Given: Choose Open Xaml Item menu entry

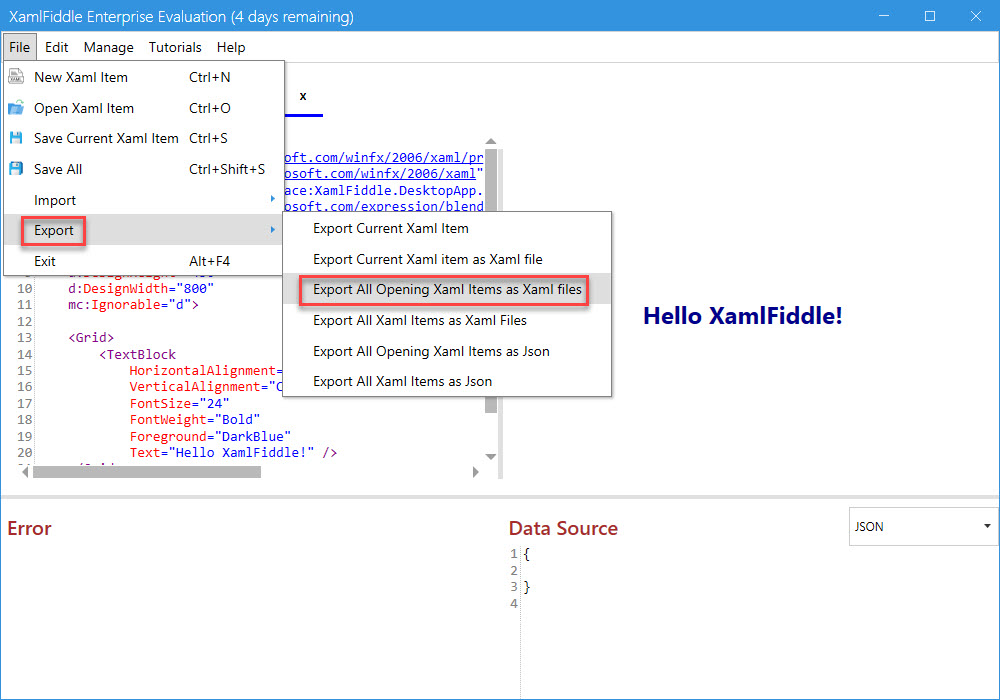Looking at the screenshot, I should click(143, 108).
